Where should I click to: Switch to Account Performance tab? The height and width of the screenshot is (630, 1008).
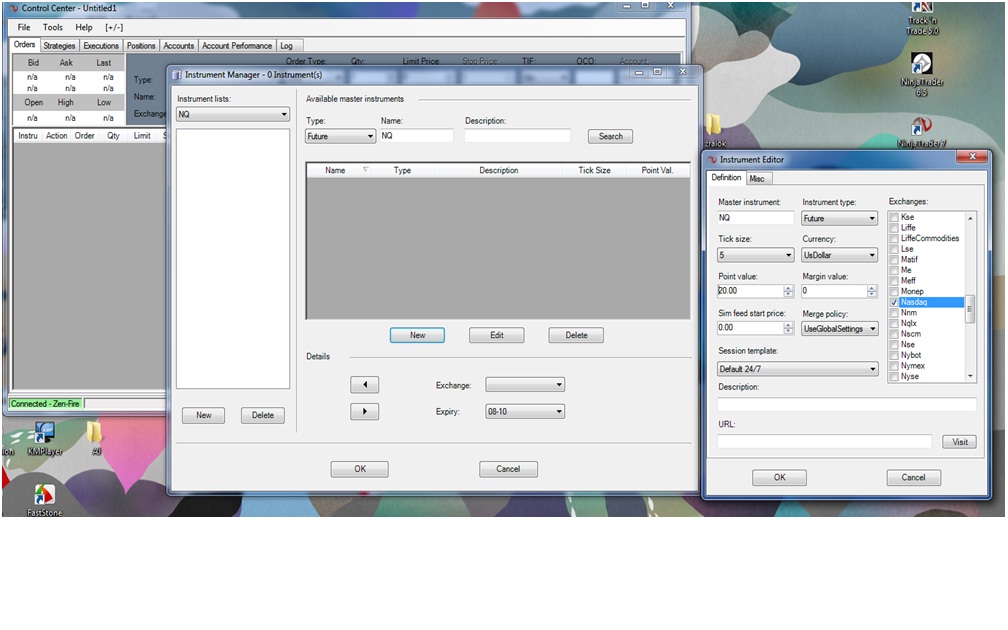tap(237, 46)
